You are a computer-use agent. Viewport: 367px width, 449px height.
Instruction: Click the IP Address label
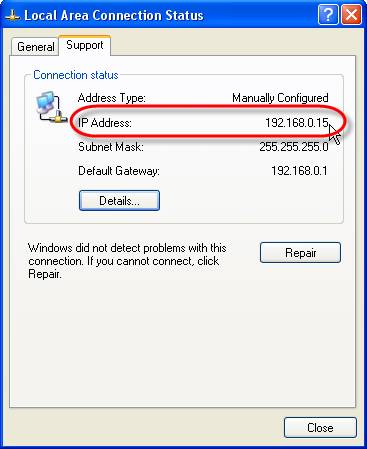point(105,123)
